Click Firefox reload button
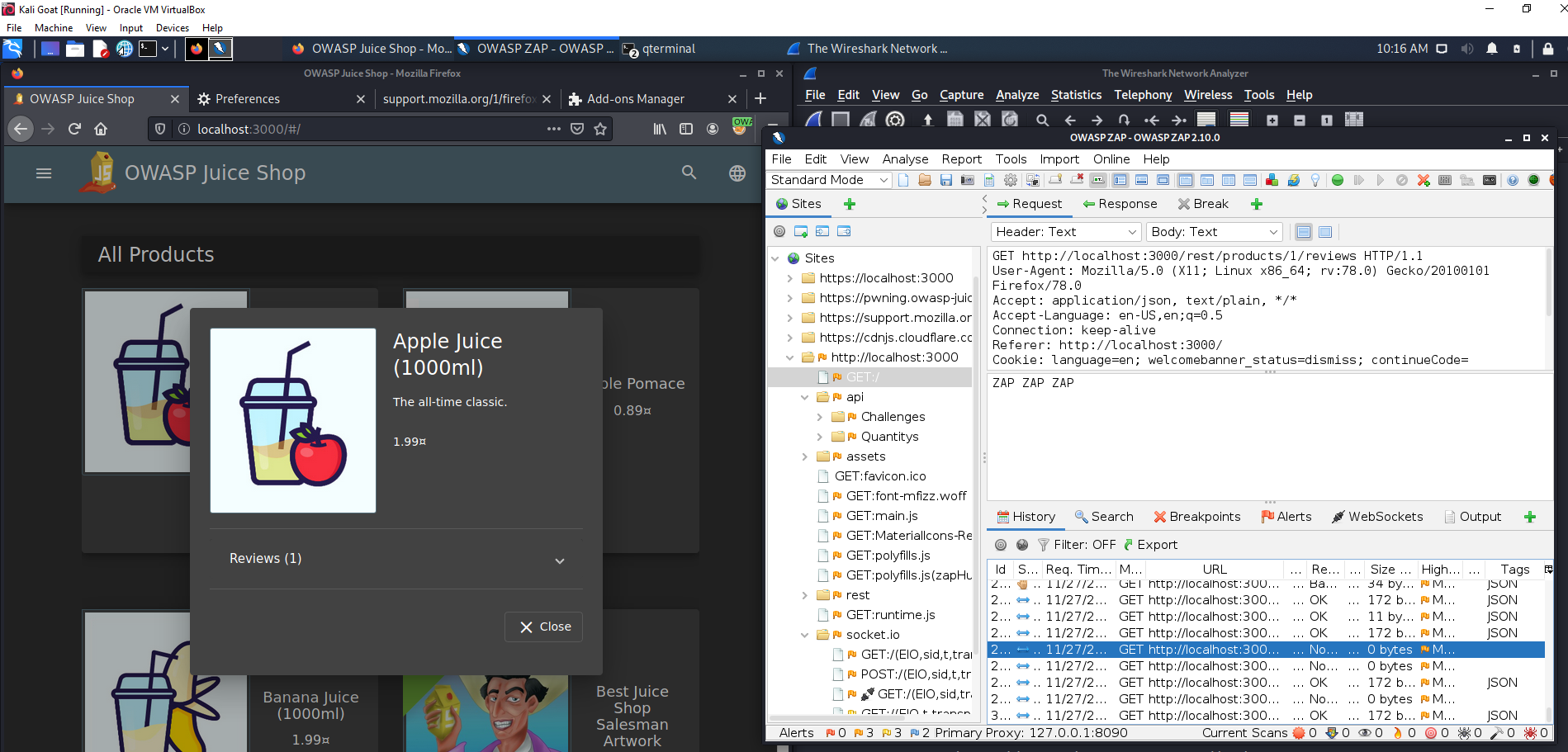The image size is (1568, 752). coord(74,129)
